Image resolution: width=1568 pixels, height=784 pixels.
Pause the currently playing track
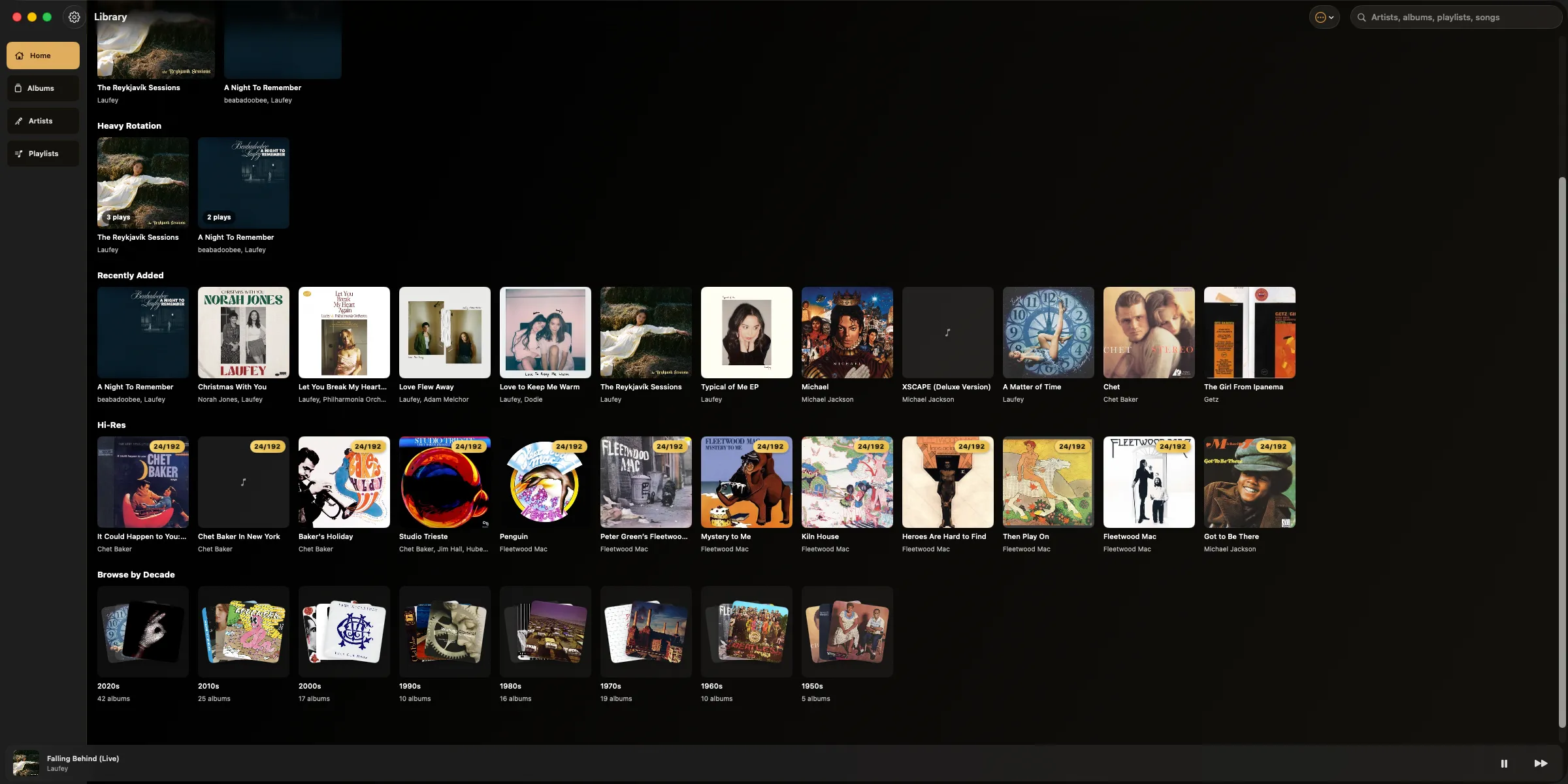coord(1504,763)
